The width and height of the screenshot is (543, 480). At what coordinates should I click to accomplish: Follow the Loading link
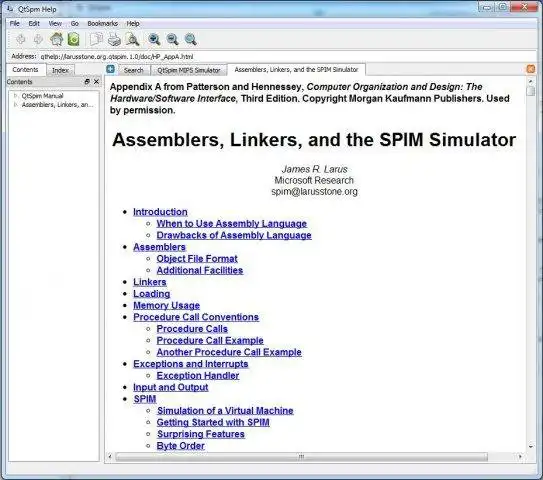point(152,294)
